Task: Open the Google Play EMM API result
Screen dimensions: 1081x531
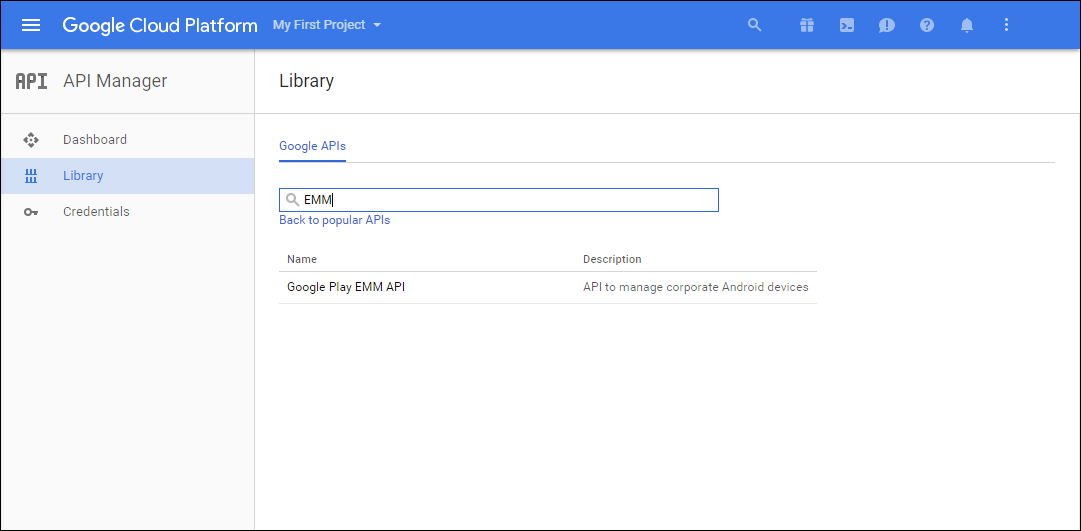Action: 346,287
